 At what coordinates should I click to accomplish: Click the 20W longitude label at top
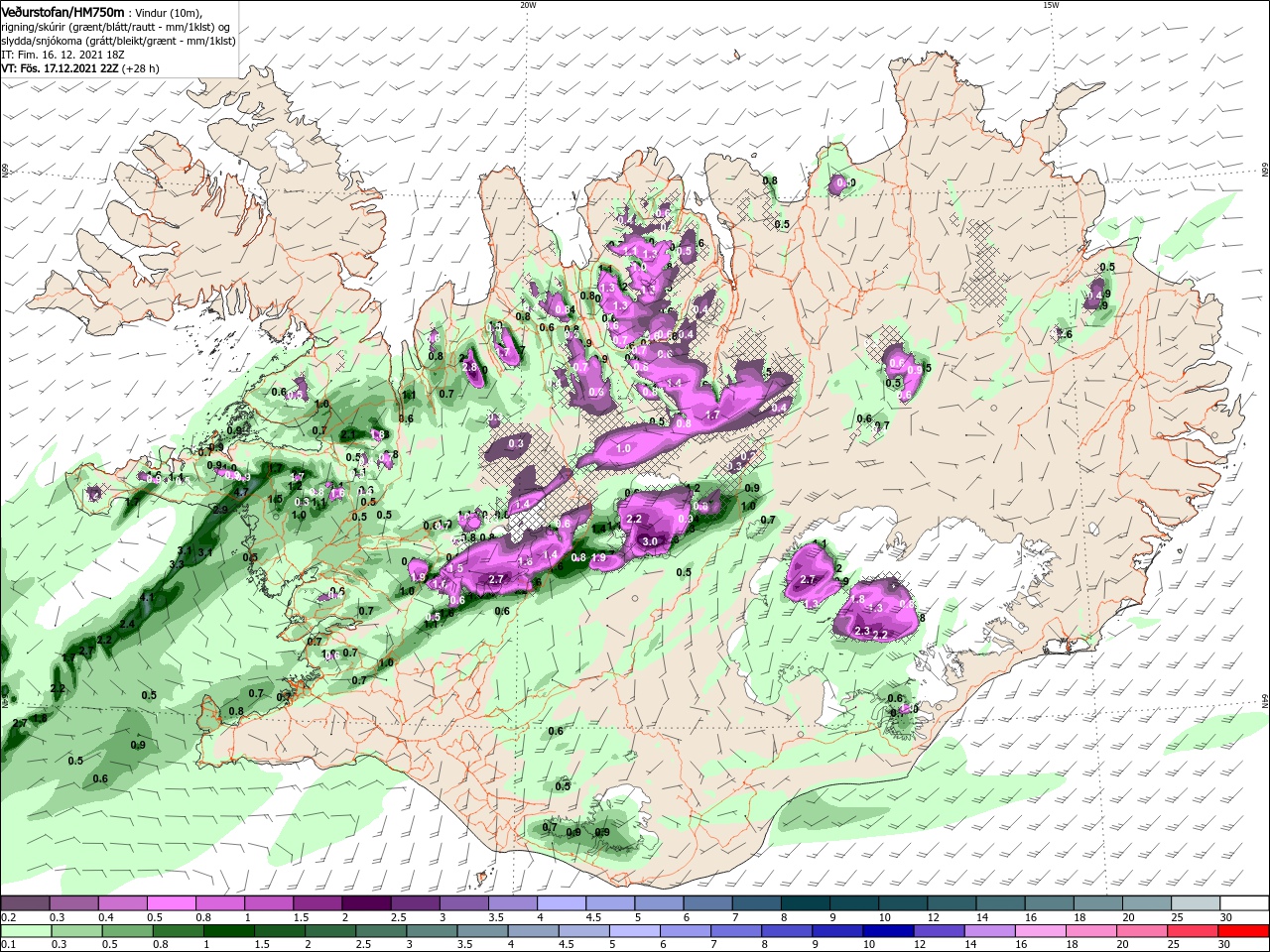(528, 5)
